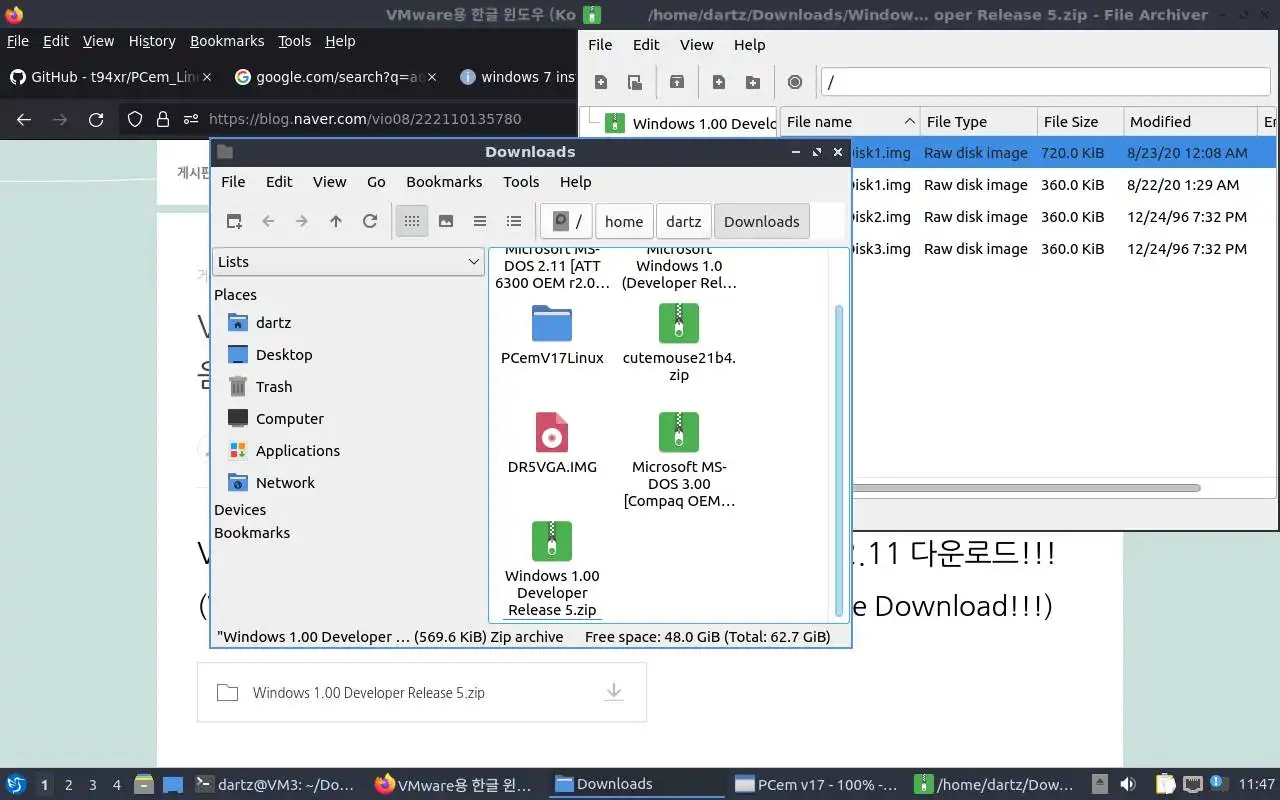Click File Archiver horizontal scrollbar
Viewport: 1280px width, 800px height.
coord(1026,488)
